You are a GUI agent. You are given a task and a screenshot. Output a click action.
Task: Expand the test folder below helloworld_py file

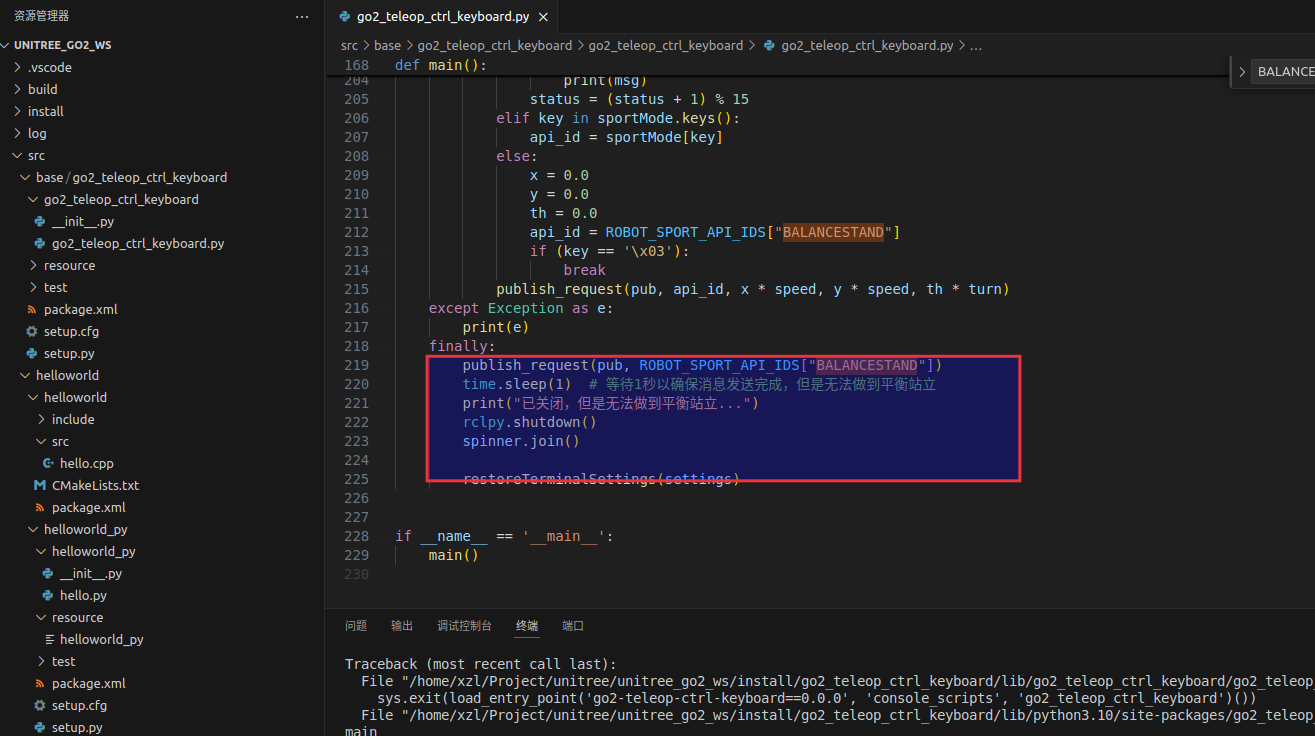click(41, 661)
